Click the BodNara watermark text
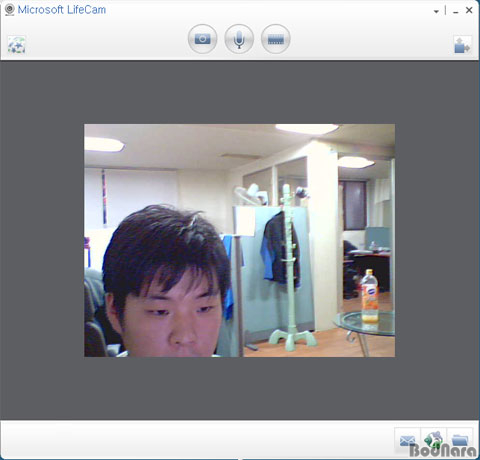Viewport: 480px width, 460px height. 443,450
